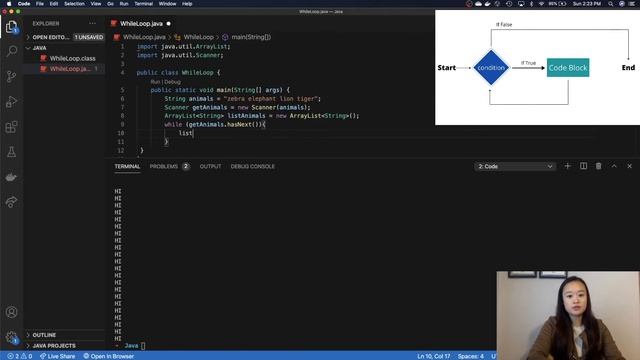640x360 pixels.
Task: Switch to the Debug Console tab
Action: (253, 167)
